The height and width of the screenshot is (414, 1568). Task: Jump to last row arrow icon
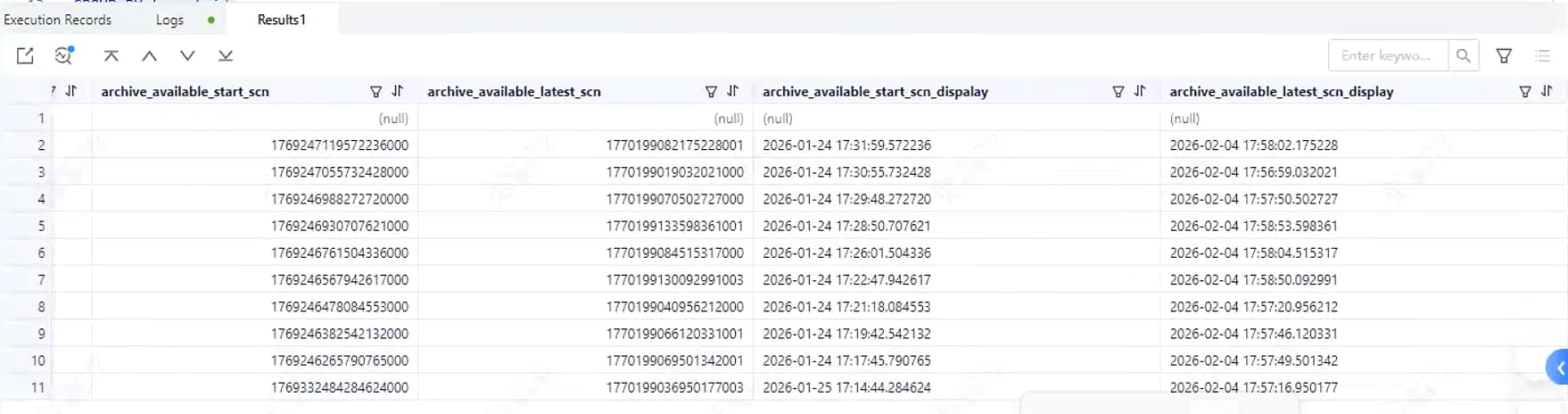226,55
